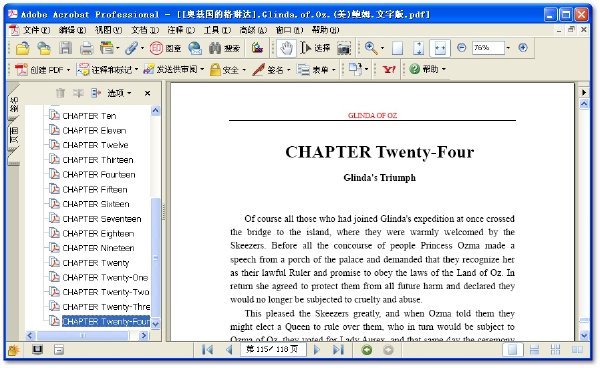Click the attach file paperclip icon
This screenshot has width=600, height=368.
[x=131, y=48]
